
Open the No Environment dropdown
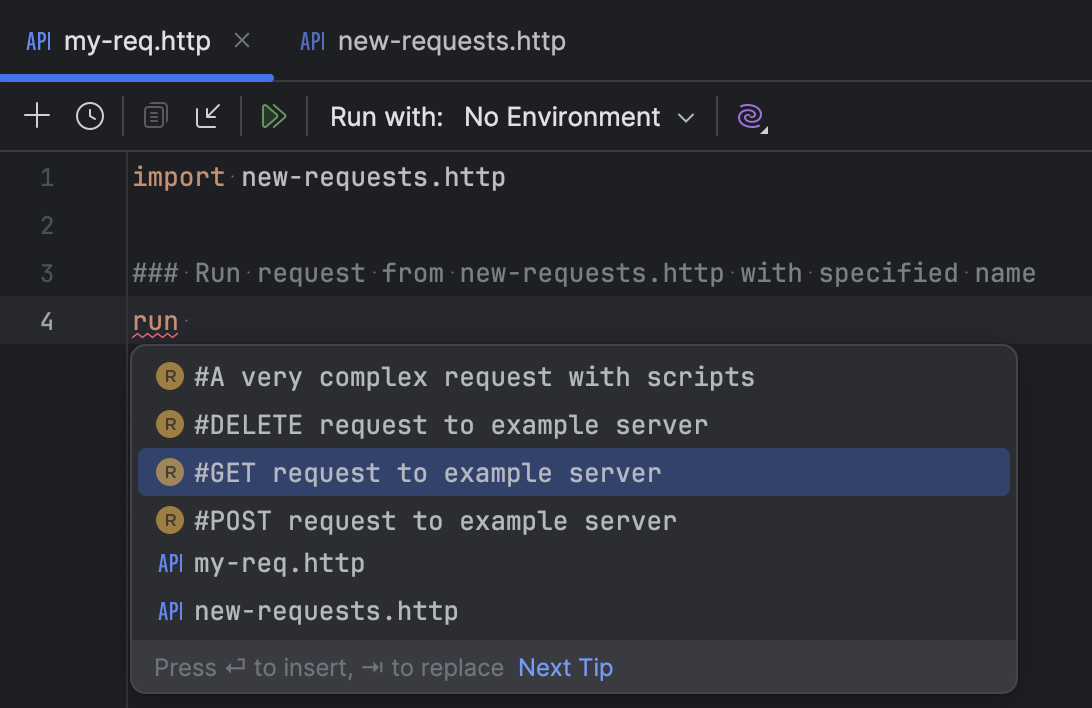578,117
